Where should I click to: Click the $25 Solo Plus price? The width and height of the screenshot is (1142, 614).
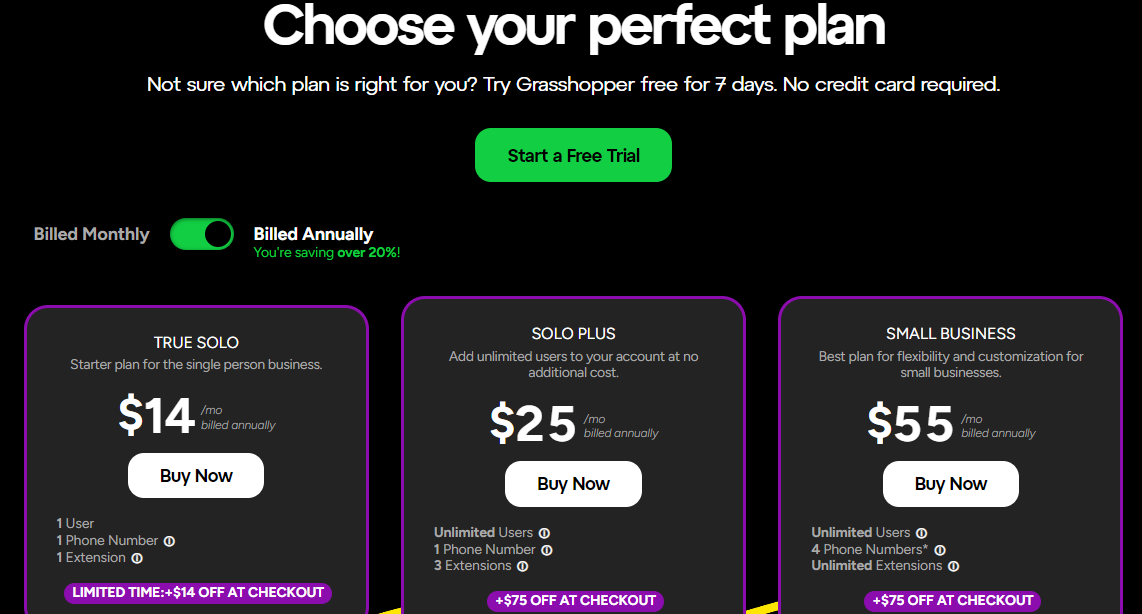click(533, 423)
